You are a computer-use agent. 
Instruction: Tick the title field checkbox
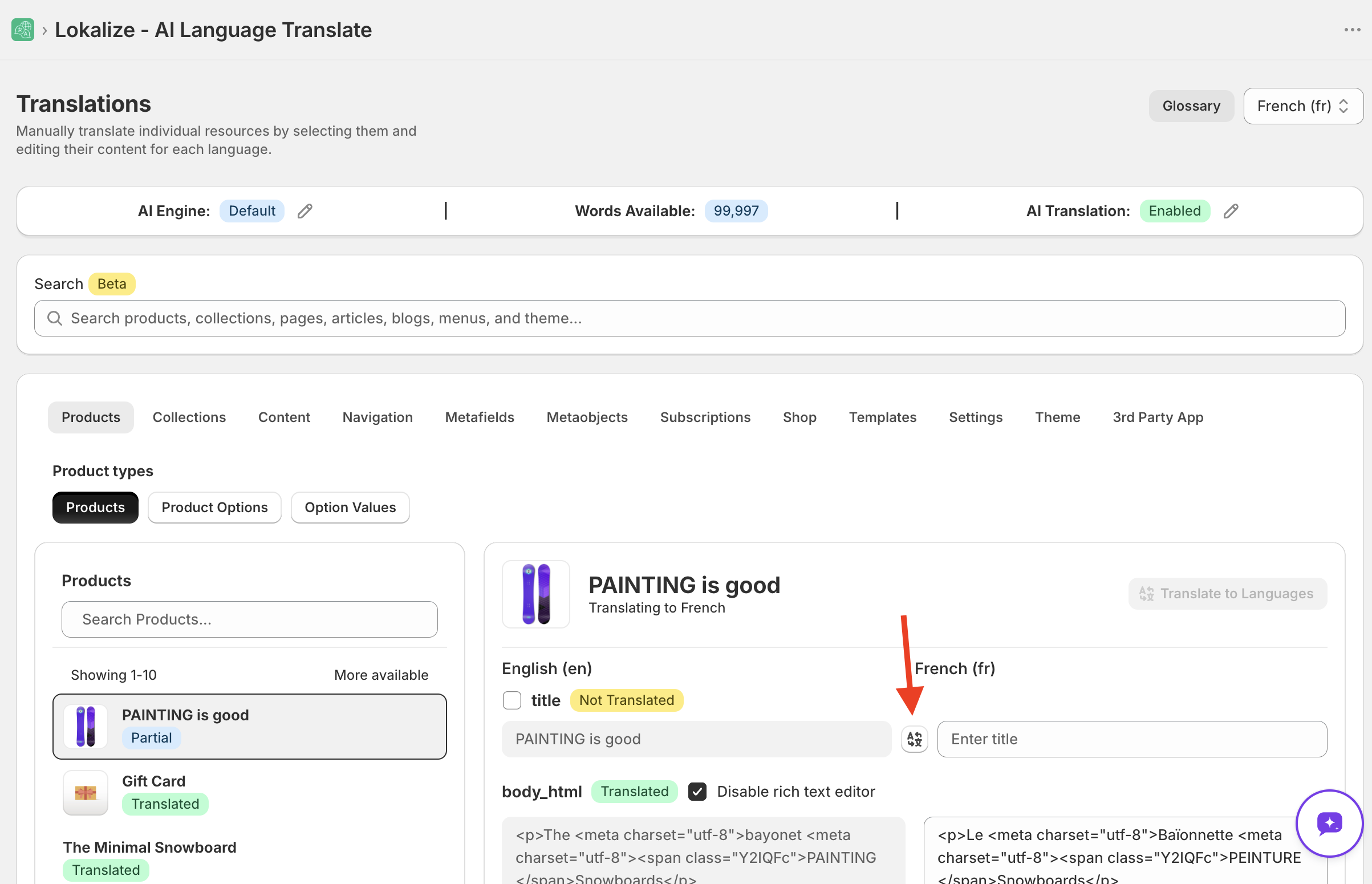click(512, 700)
